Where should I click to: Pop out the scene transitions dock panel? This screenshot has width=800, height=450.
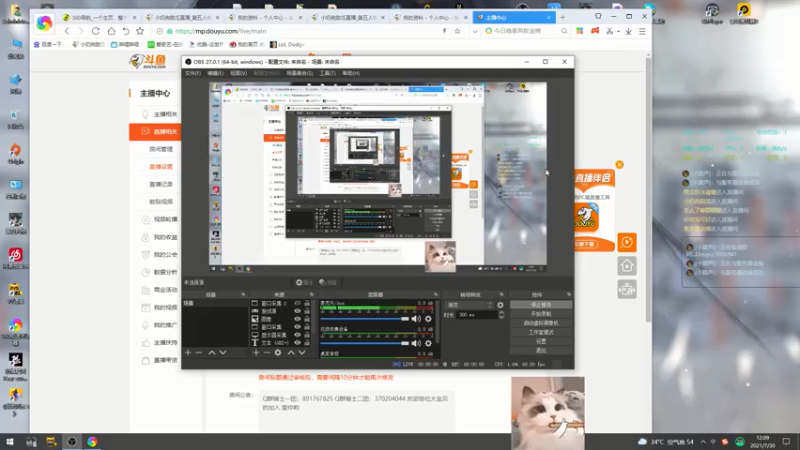coord(502,294)
